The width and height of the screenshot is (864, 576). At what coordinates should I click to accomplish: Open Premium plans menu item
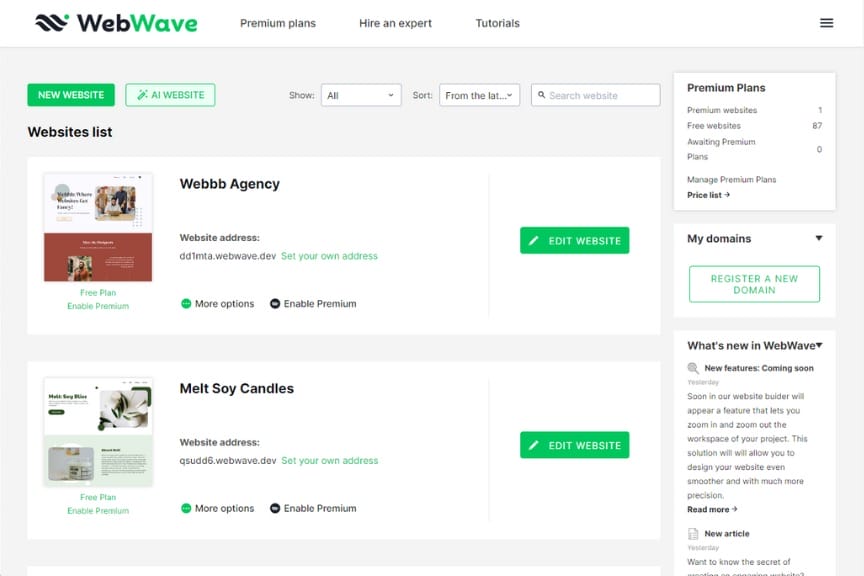[278, 23]
